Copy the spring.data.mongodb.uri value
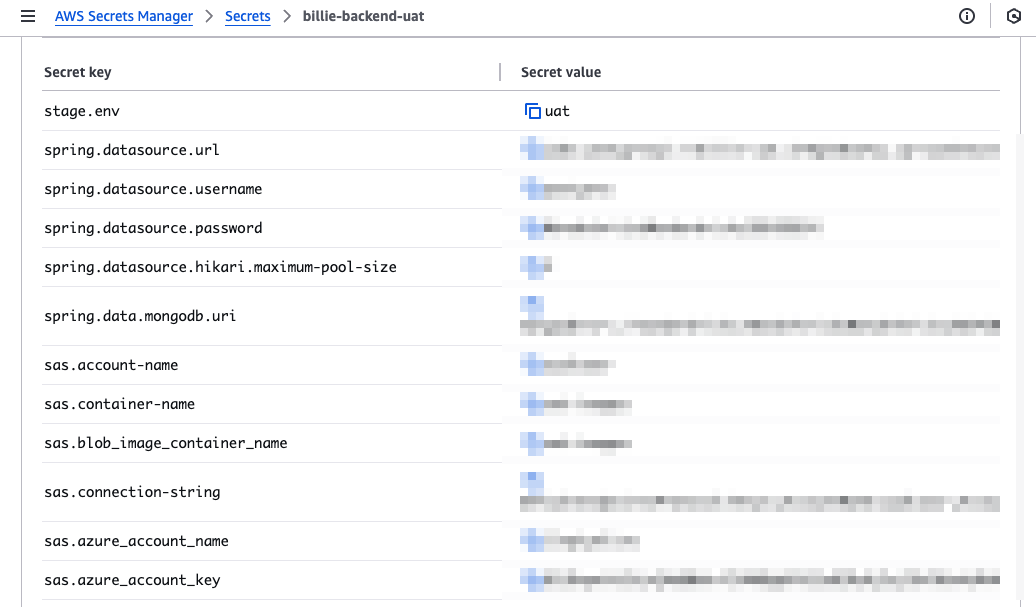This screenshot has width=1036, height=607. [533, 304]
